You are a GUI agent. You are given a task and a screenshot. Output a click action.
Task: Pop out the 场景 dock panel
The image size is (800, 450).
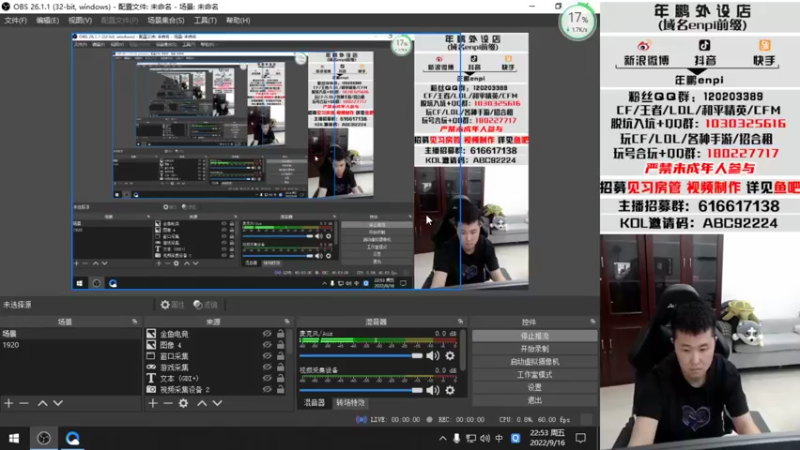coord(135,322)
